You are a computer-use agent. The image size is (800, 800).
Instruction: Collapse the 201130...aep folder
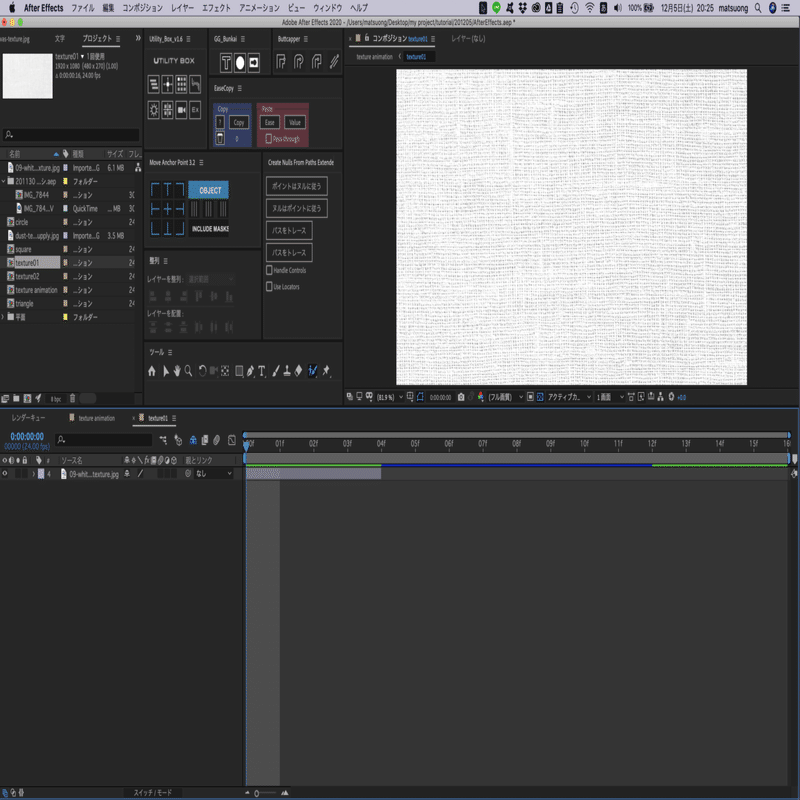coord(3,181)
